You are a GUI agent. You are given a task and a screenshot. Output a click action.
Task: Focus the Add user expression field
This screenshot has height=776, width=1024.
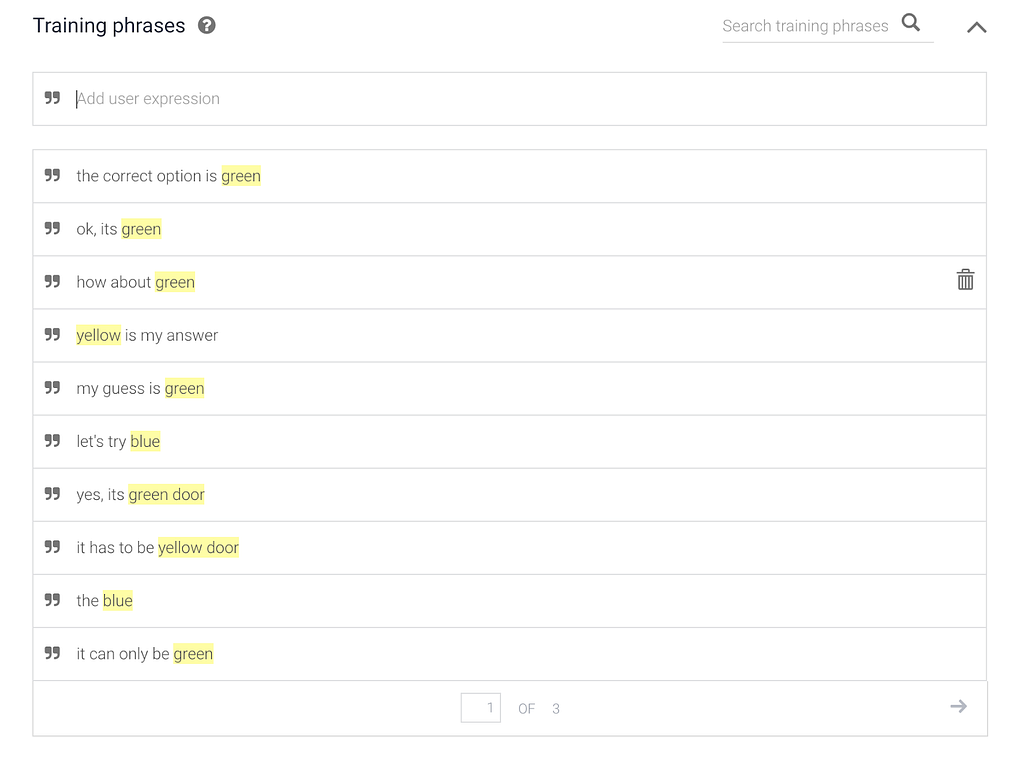509,99
